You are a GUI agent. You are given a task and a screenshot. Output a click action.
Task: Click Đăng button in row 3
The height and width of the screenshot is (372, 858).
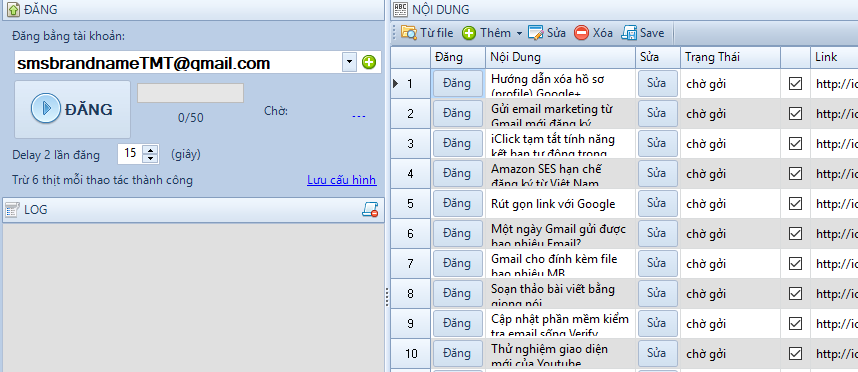(x=457, y=143)
